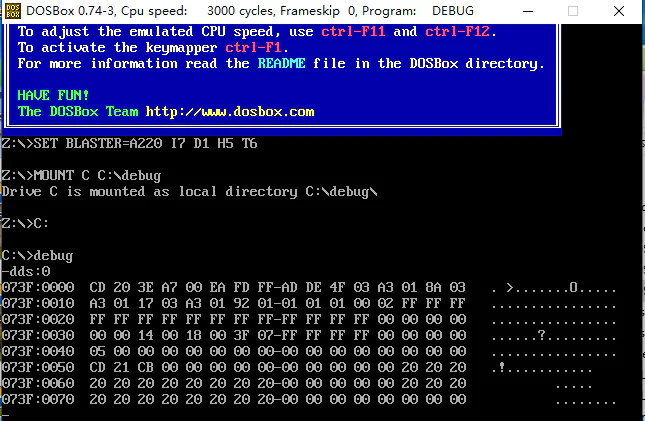645x421 pixels.
Task: Close the DOSBox window
Action: pyautogui.click(x=619, y=11)
